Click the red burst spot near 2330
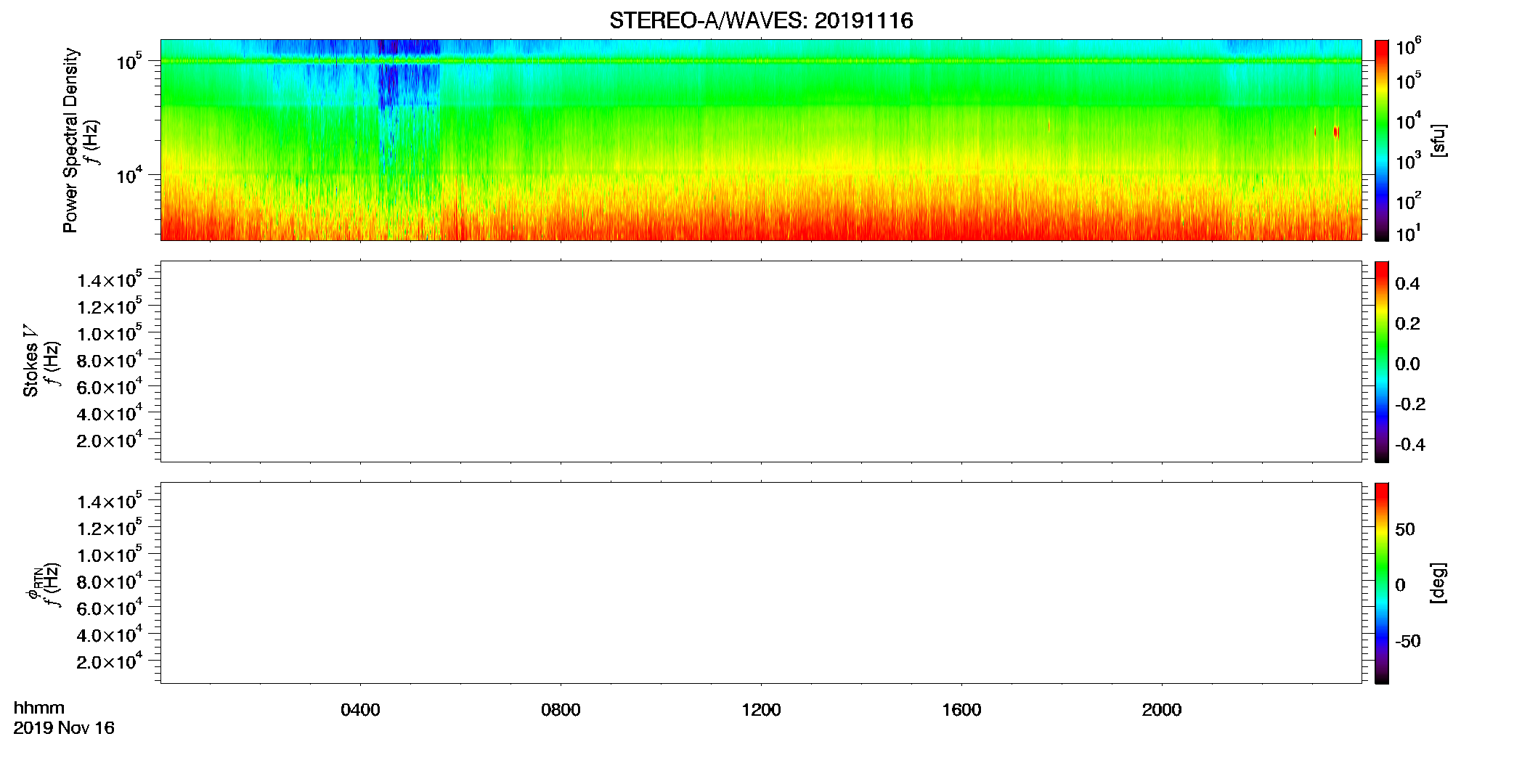Screen dimensions: 1522x784 1336,131
